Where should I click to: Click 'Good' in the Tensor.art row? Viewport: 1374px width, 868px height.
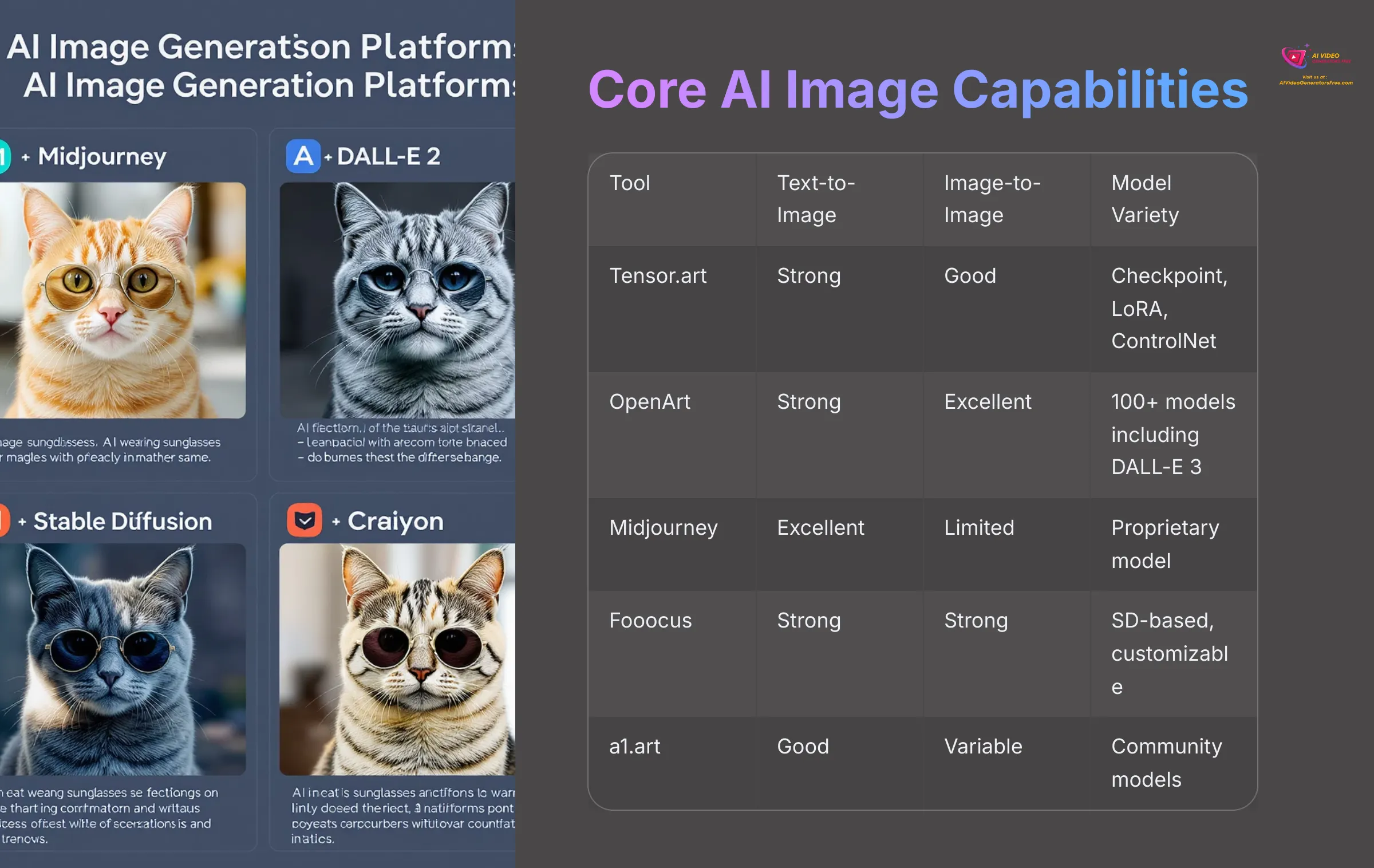tap(970, 276)
